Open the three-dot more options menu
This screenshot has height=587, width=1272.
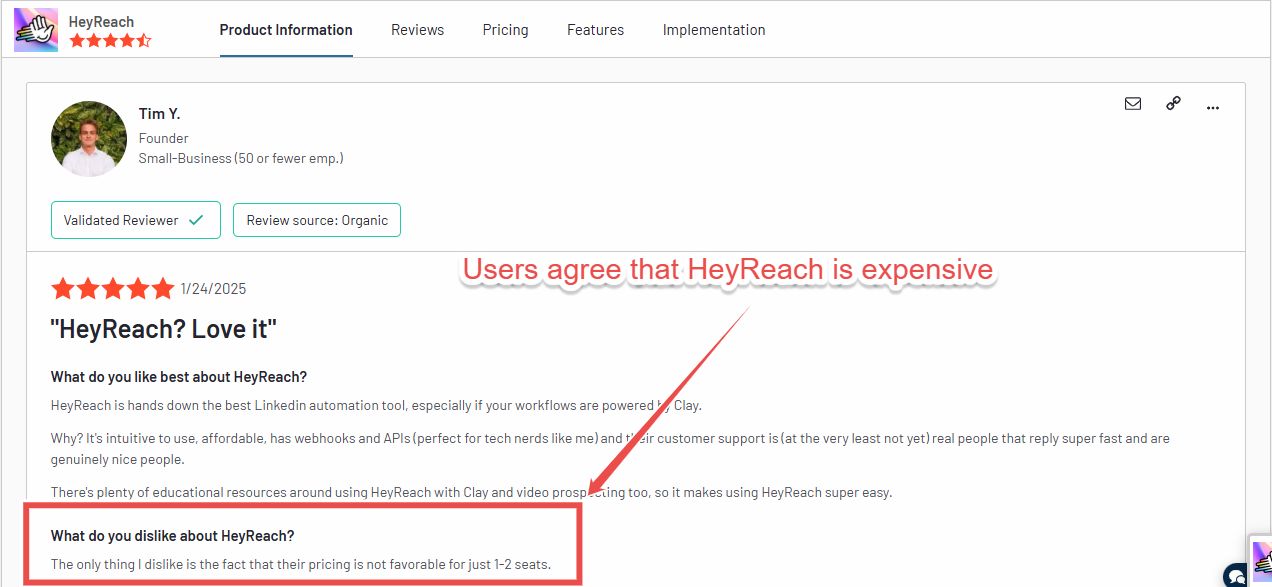1213,106
